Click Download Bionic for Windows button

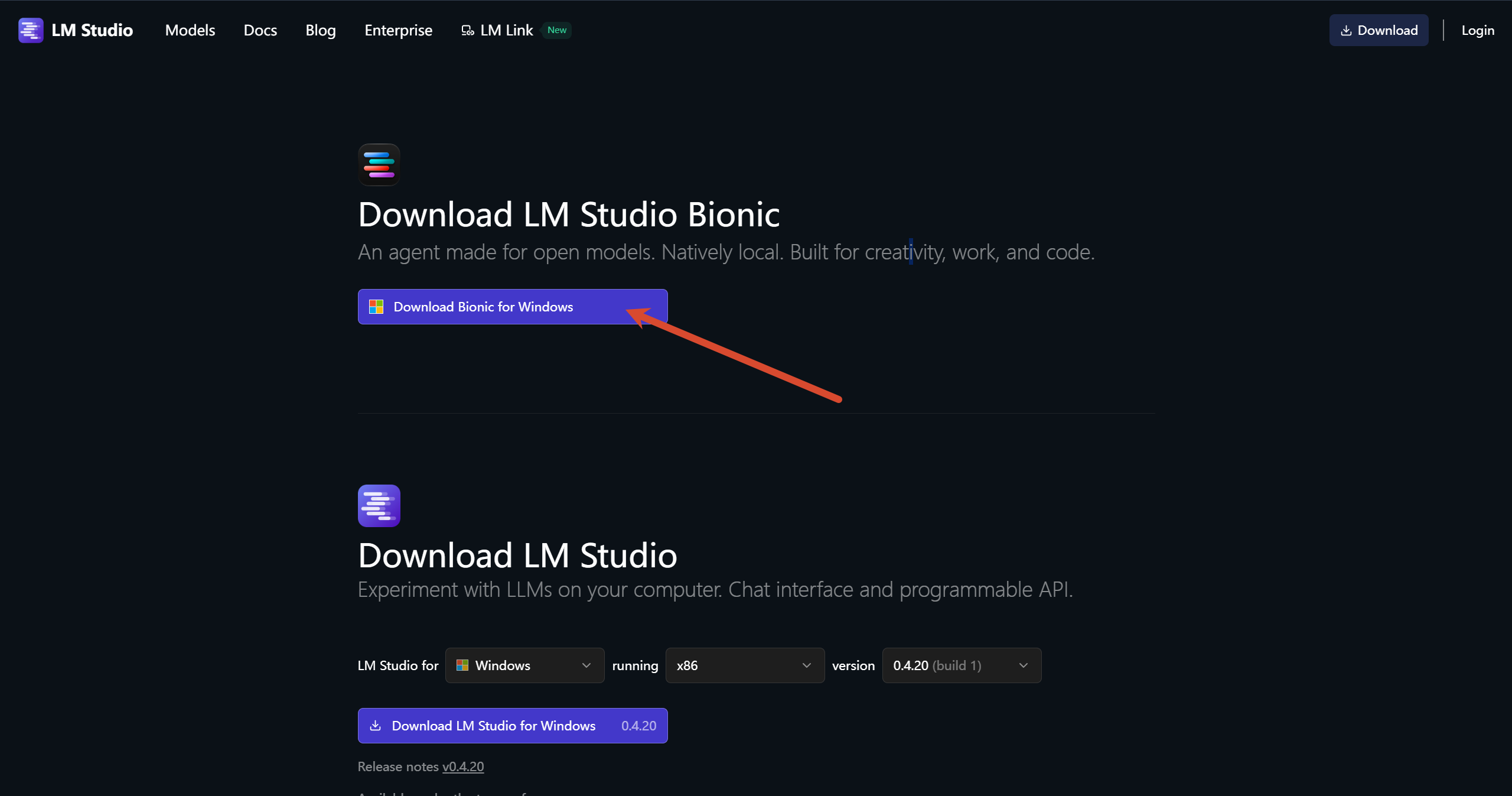coord(513,307)
